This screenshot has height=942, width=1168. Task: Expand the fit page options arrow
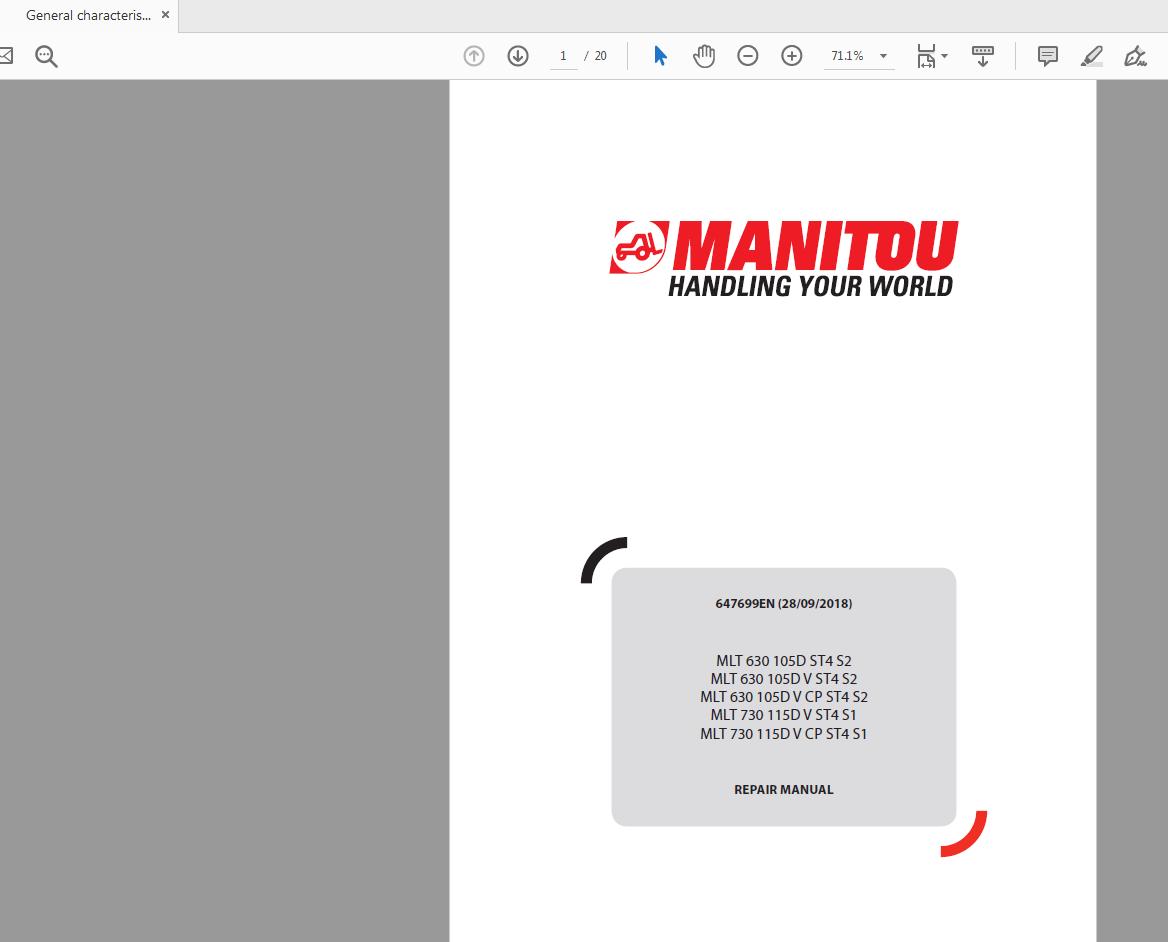click(x=945, y=56)
